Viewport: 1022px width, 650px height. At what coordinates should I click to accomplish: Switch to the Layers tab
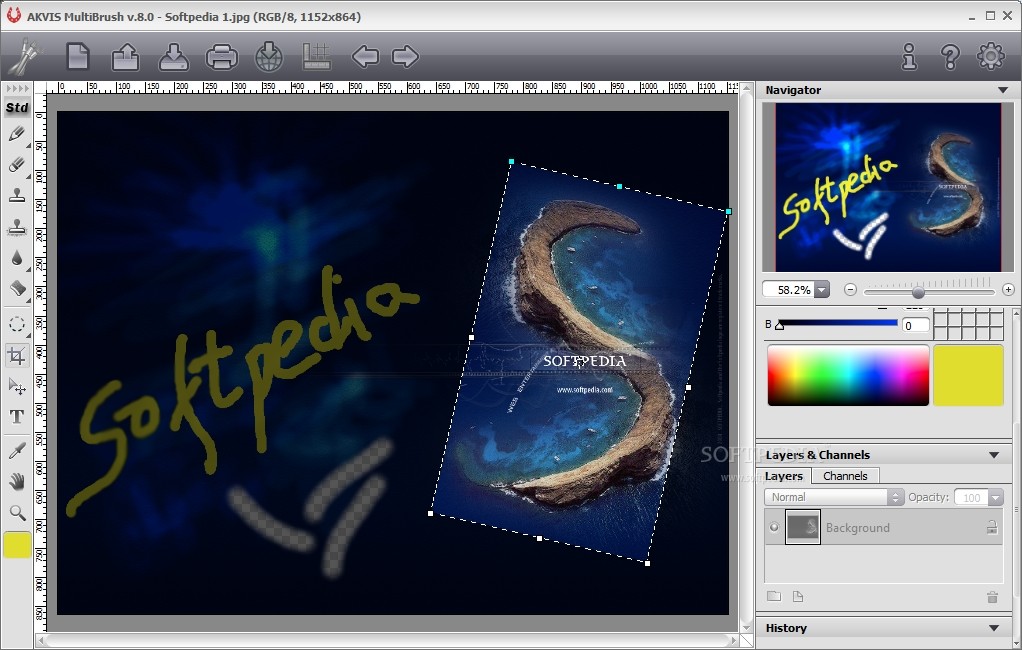click(783, 476)
